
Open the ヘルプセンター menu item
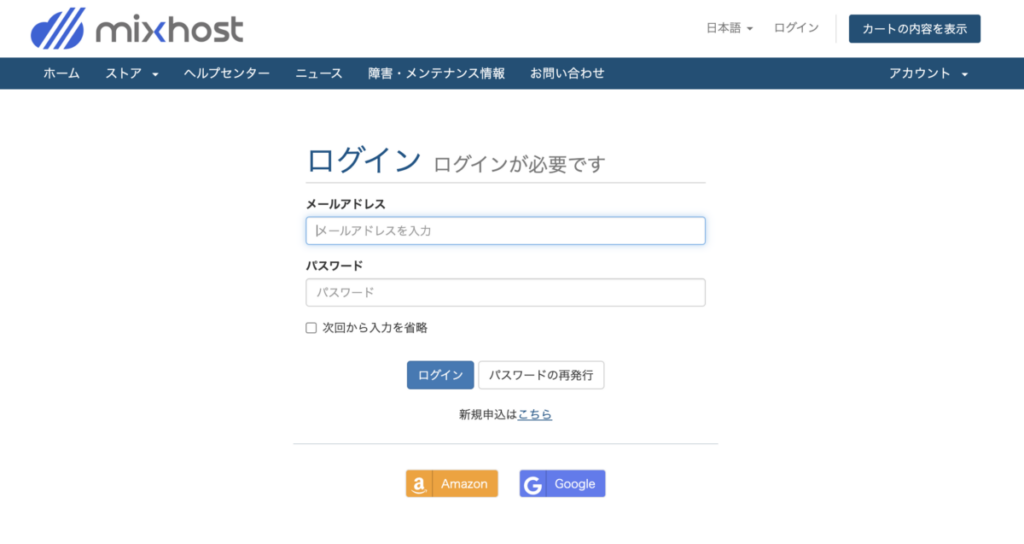[227, 73]
